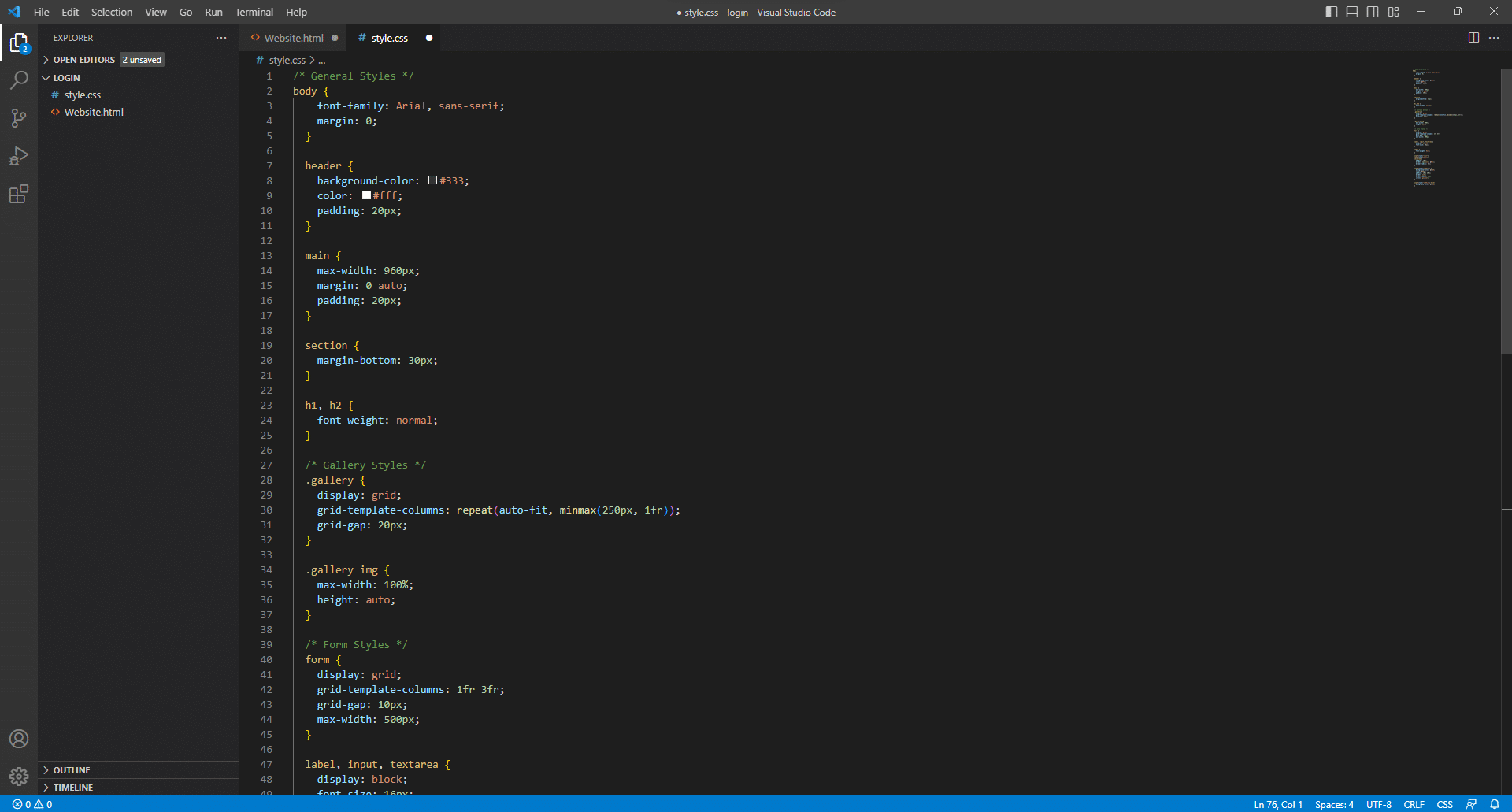1512x812 pixels.
Task: Expand the OUTLINE section
Action: point(71,769)
